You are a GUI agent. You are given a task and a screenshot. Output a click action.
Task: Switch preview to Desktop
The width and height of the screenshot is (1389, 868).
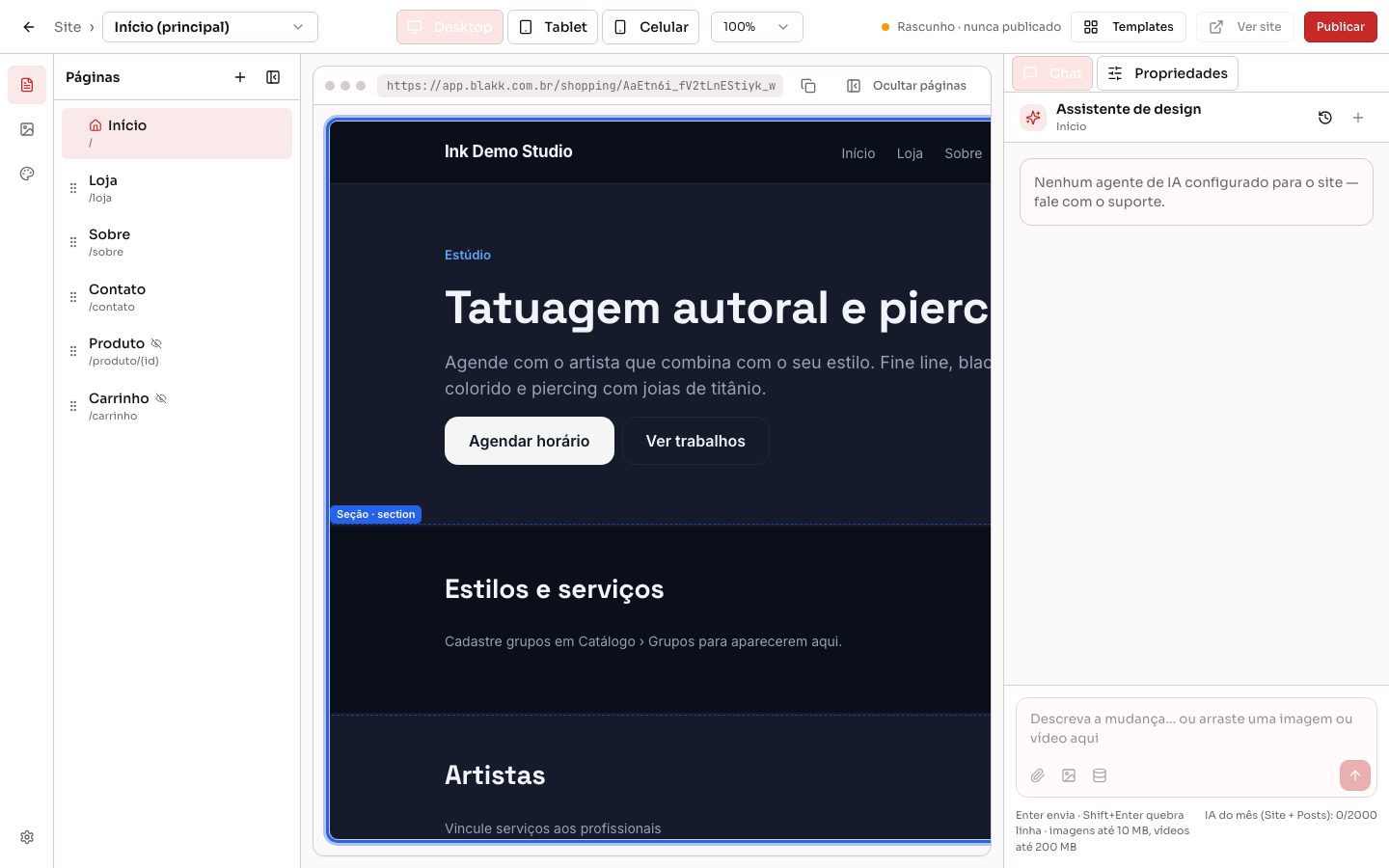tap(449, 27)
